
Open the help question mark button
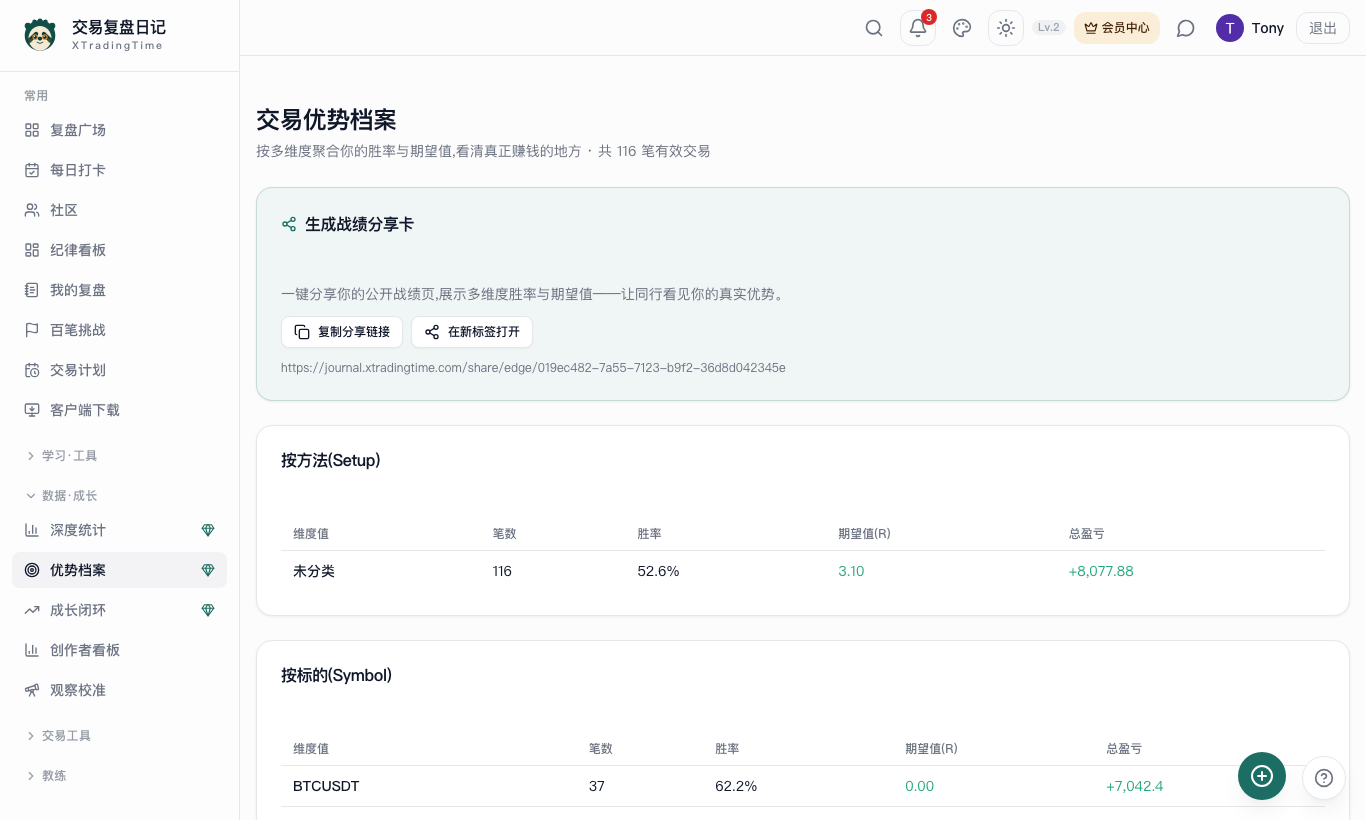(1324, 778)
